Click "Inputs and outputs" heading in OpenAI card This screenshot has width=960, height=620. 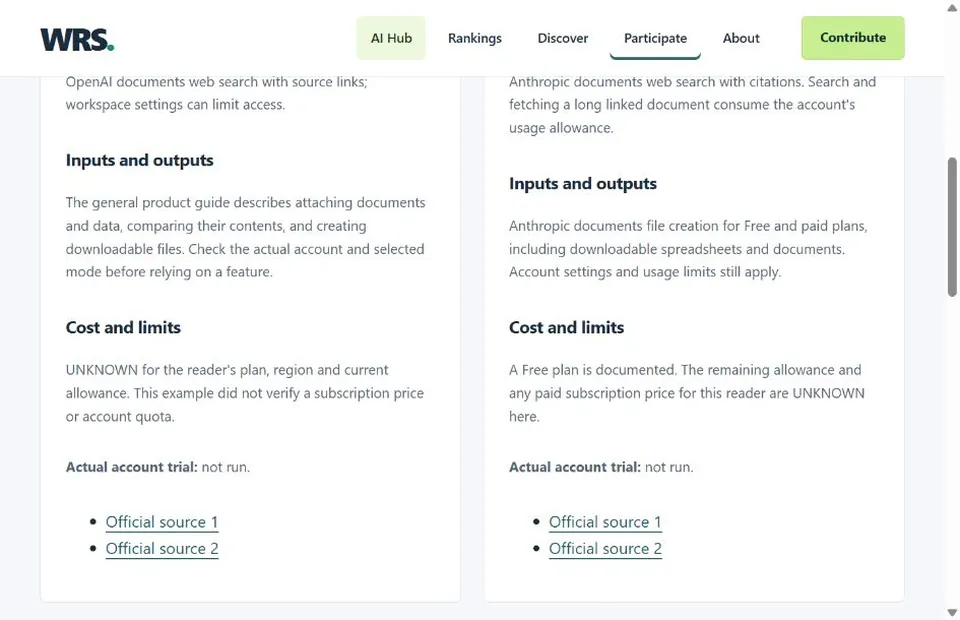[x=140, y=160]
